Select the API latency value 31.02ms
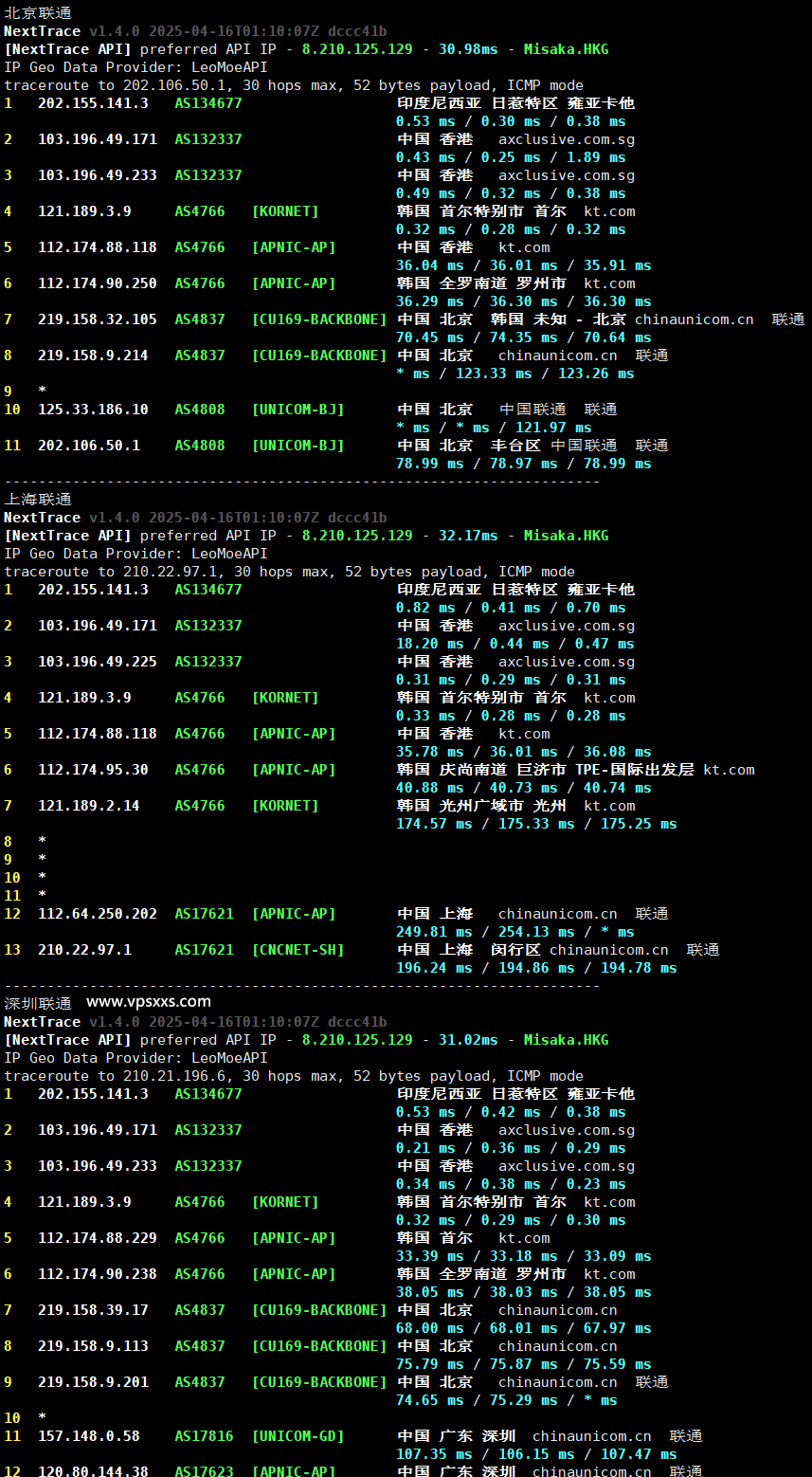This screenshot has height=1477, width=812. tap(468, 1040)
